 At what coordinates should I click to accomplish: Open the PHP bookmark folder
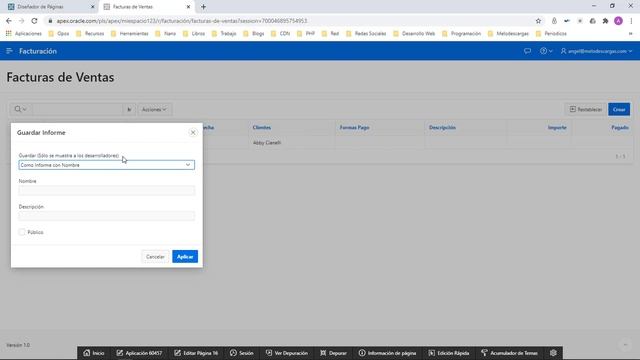click(x=306, y=34)
